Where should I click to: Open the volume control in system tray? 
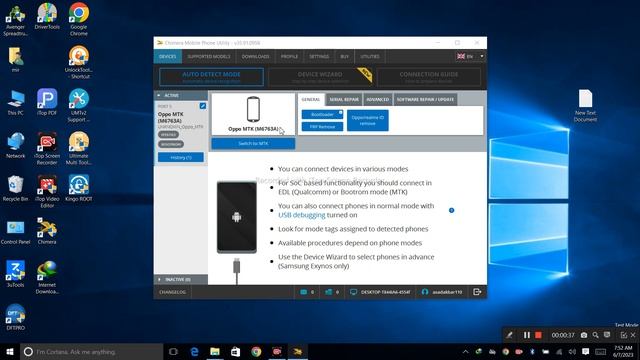point(572,352)
